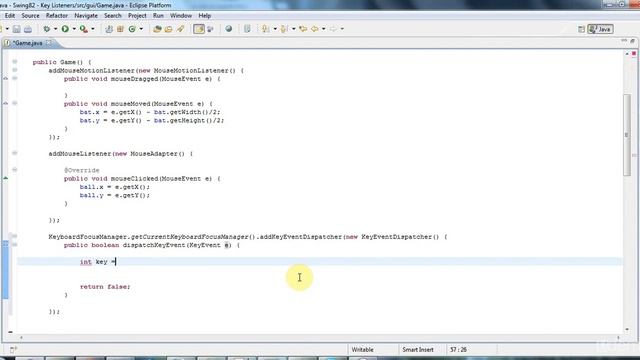This screenshot has height=360, width=640.
Task: Click the New Java Package icon
Action: click(120, 29)
